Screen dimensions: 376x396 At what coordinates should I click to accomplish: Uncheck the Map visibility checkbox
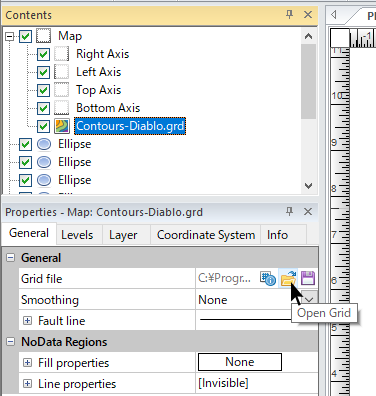tap(26, 36)
